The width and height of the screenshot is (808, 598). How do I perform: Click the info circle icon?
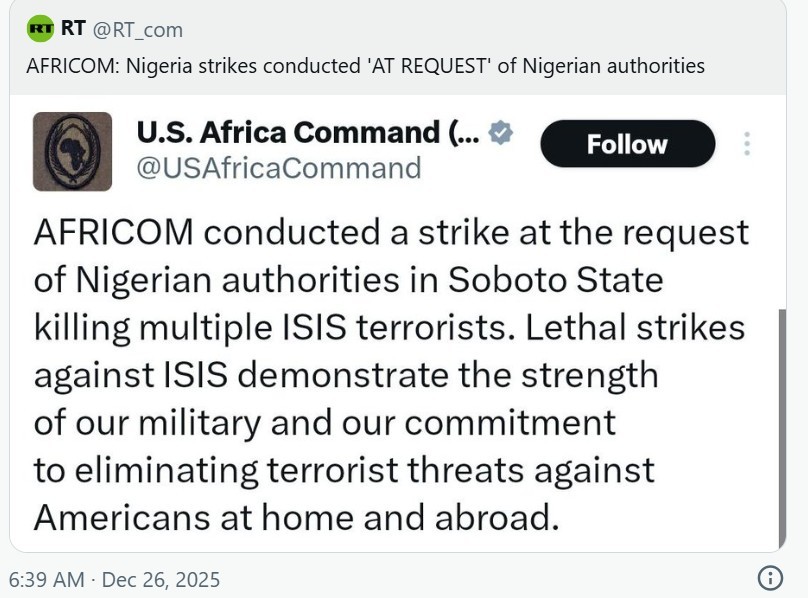pyautogui.click(x=770, y=578)
